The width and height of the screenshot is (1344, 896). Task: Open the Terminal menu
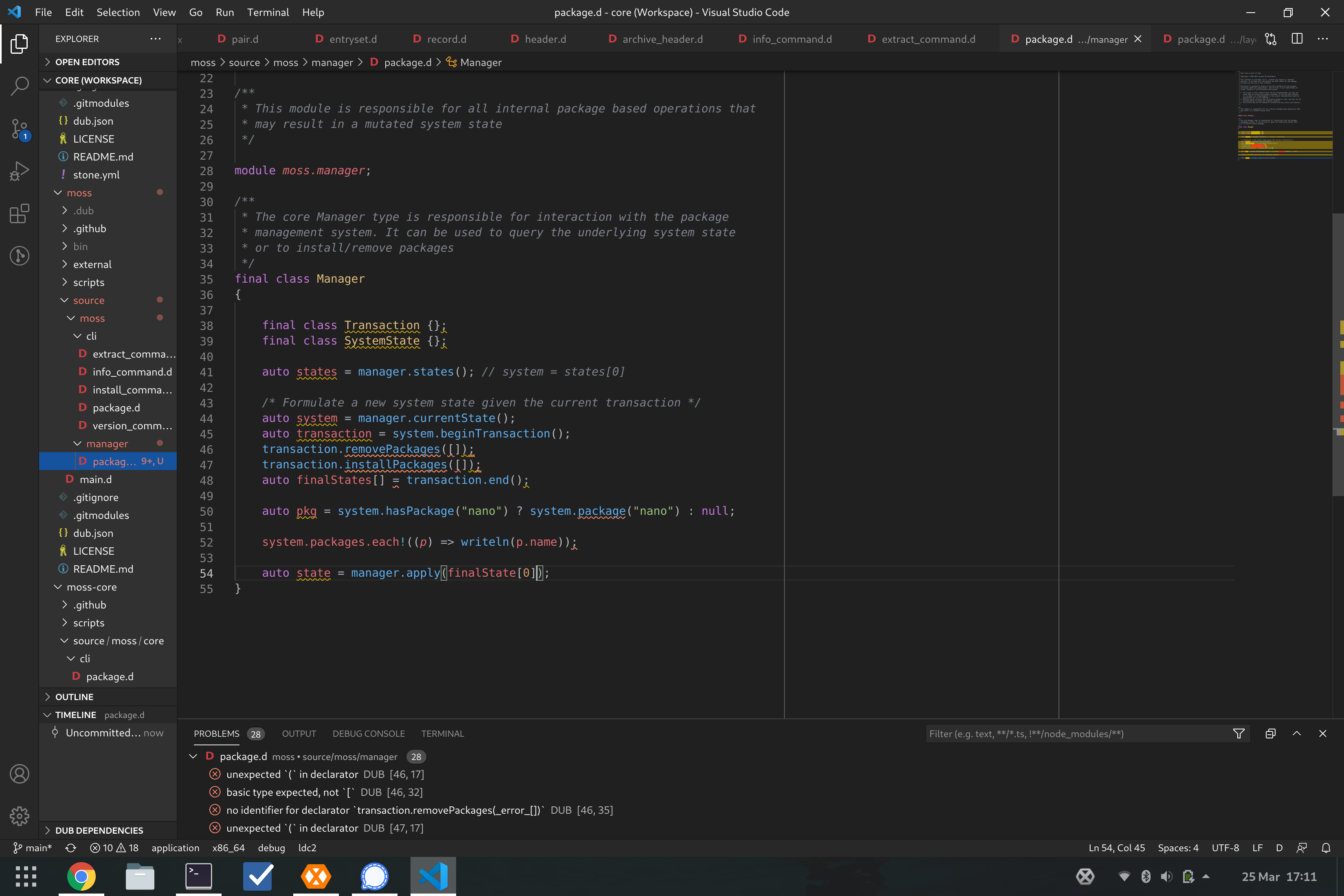coord(268,12)
